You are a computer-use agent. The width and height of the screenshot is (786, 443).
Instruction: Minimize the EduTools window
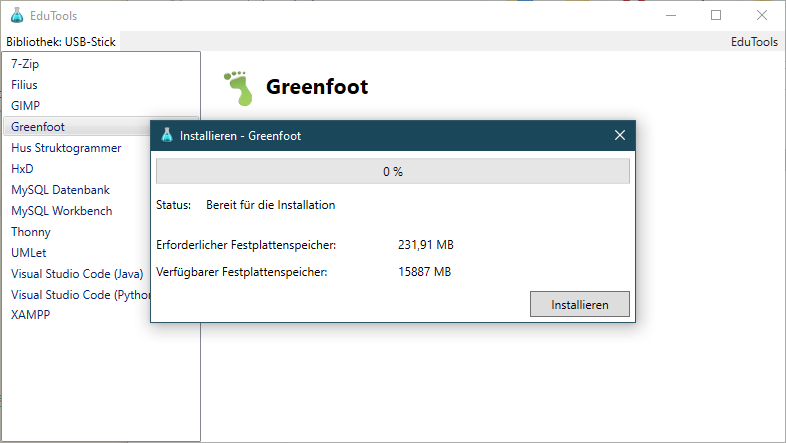tap(671, 16)
